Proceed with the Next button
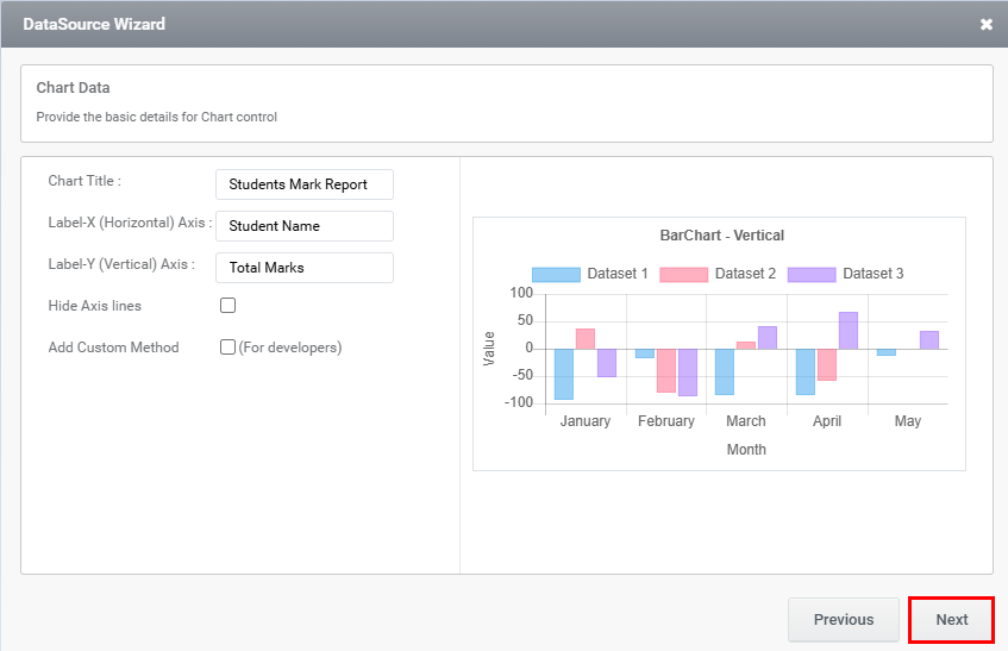The height and width of the screenshot is (651, 1008). [951, 619]
